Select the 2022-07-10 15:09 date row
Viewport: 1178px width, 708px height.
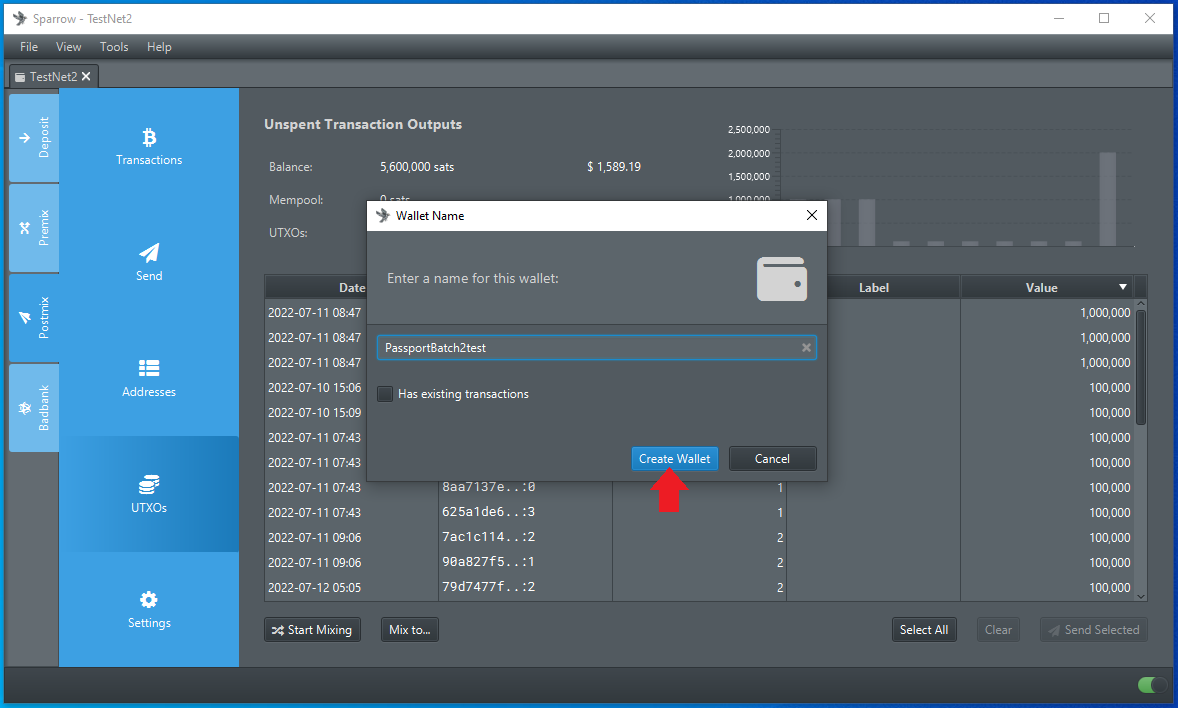[315, 412]
